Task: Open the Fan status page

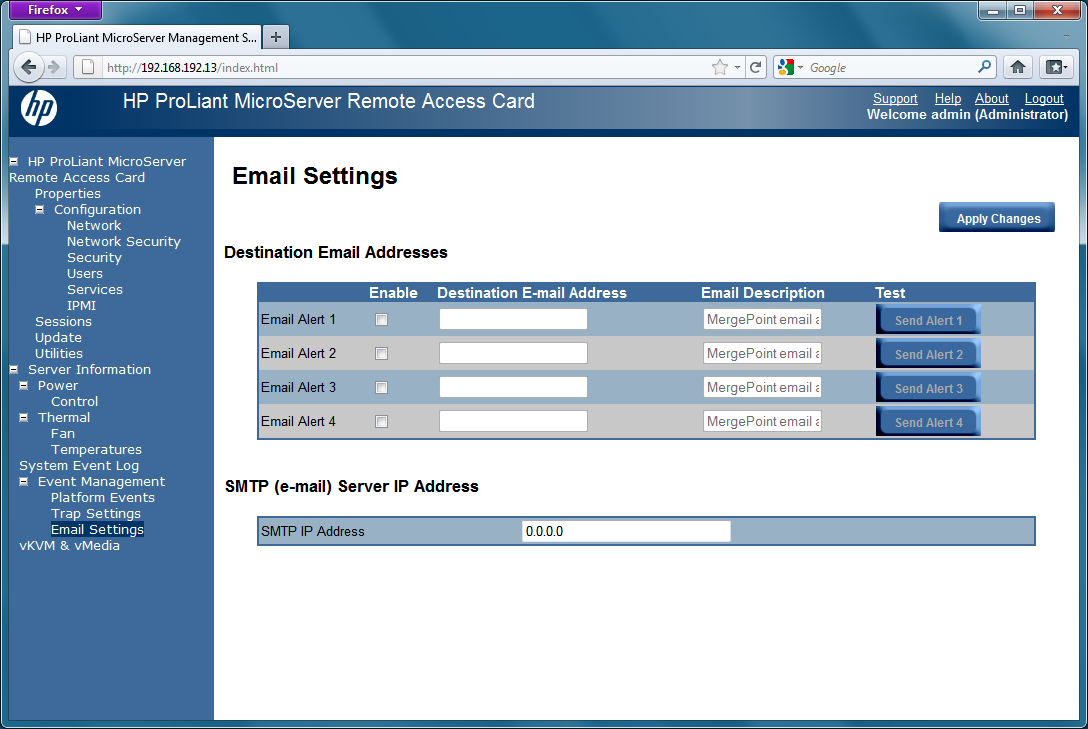Action: [62, 434]
